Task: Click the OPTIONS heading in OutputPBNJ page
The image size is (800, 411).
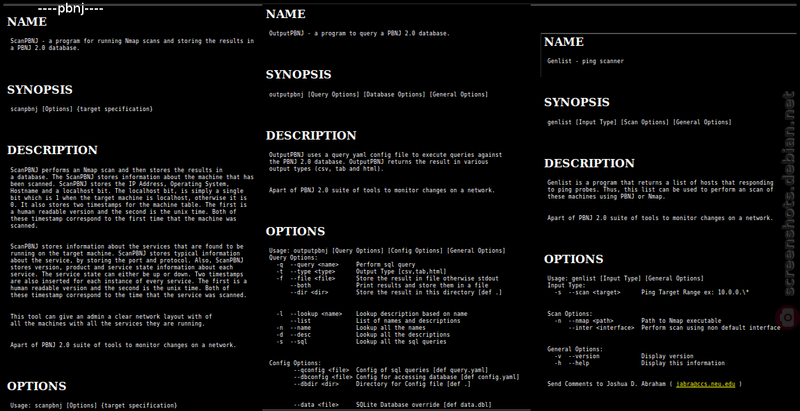Action: [x=295, y=232]
